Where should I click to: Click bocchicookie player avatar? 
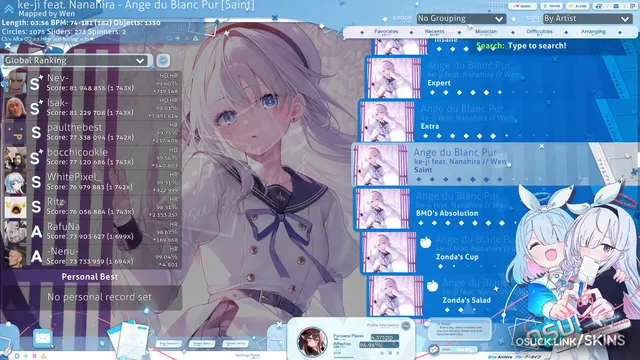click(x=16, y=158)
